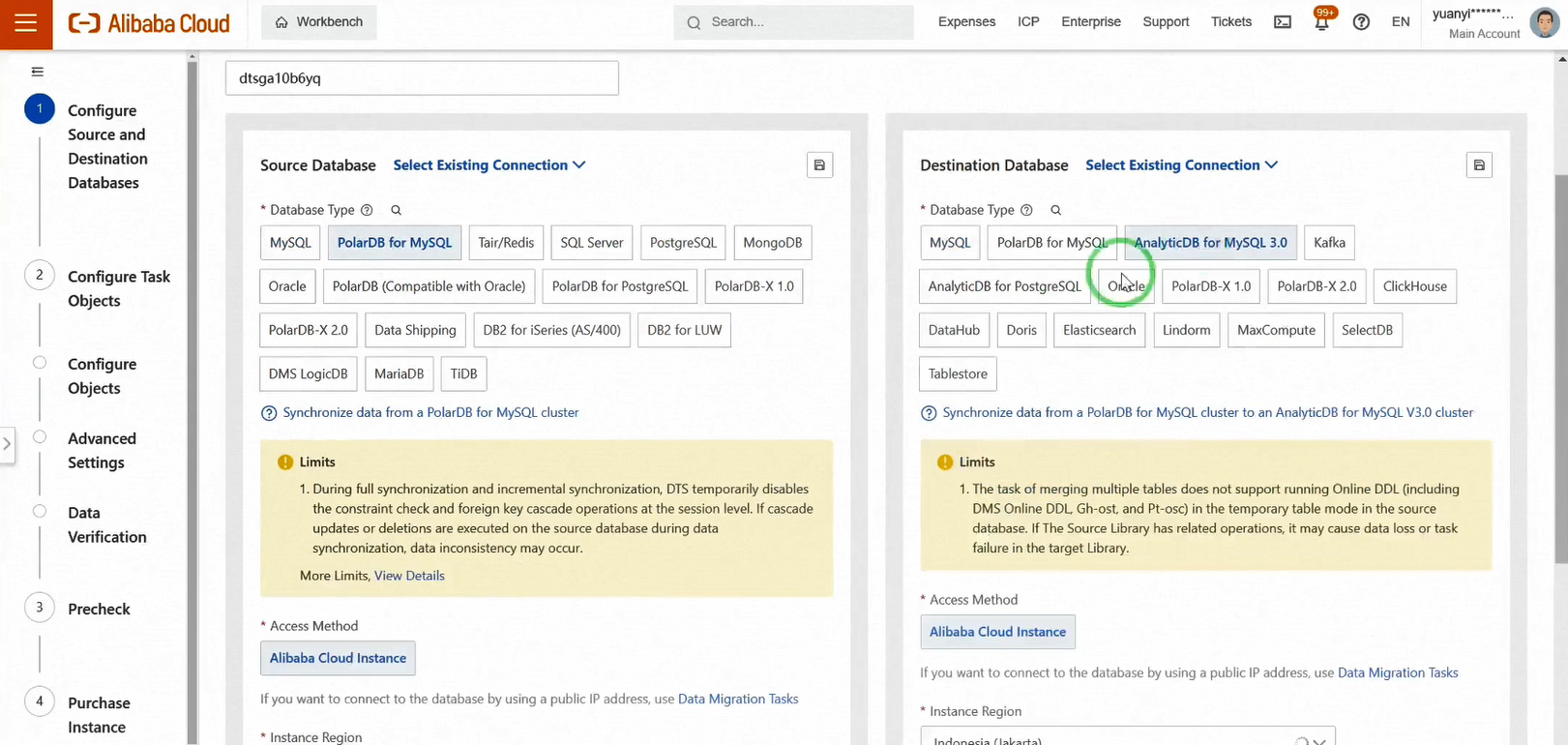Select TiDB source type
The image size is (1568, 745).
463,373
